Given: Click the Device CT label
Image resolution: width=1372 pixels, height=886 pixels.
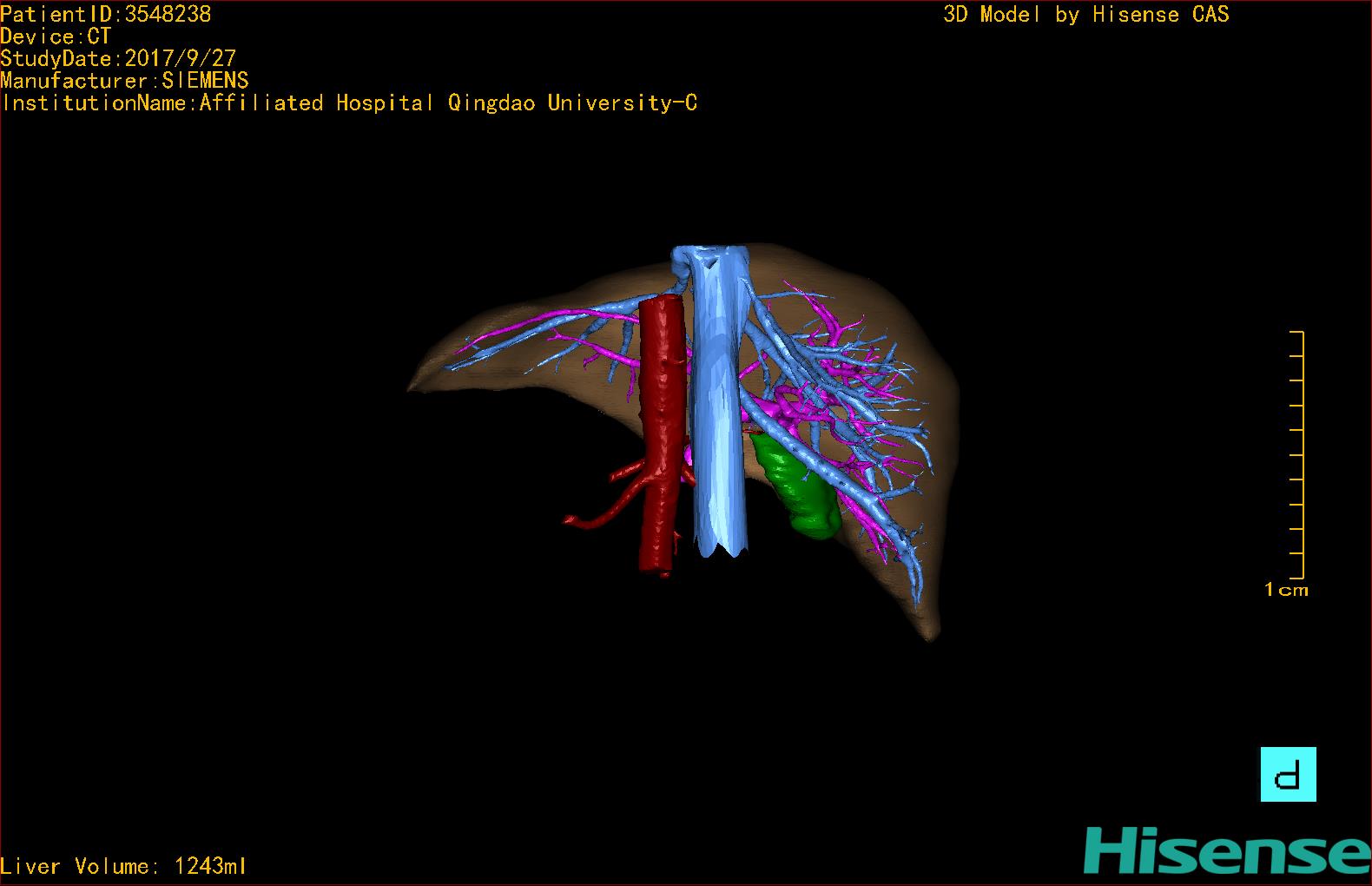Looking at the screenshot, I should (56, 36).
